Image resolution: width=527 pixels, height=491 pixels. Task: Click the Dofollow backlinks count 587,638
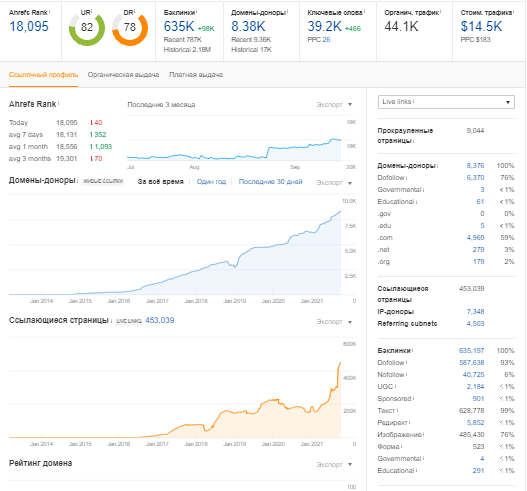point(472,363)
